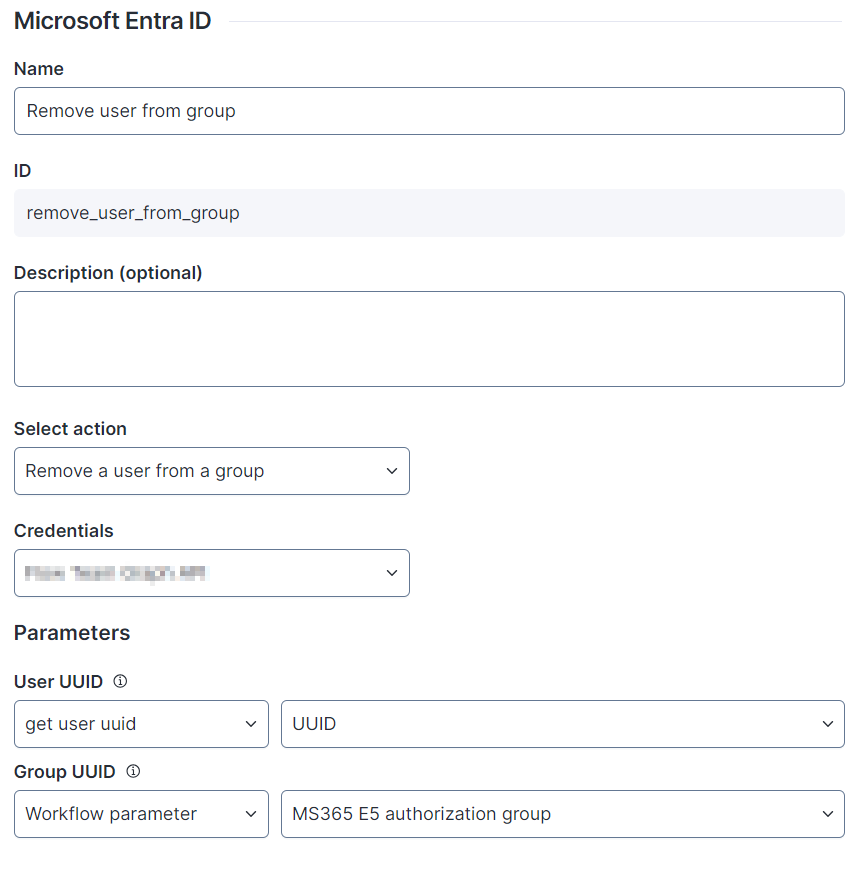Click the Group UUID info icon

[133, 772]
